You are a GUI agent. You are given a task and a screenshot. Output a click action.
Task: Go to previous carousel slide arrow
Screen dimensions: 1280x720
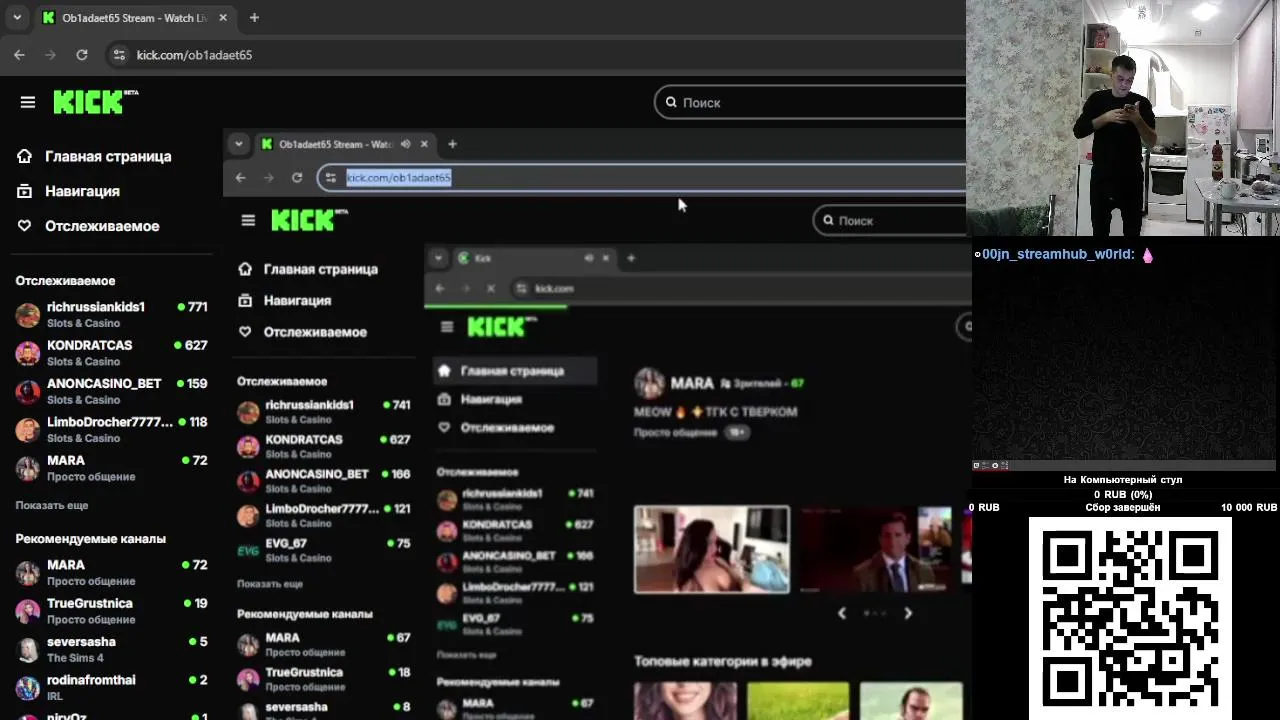click(841, 613)
